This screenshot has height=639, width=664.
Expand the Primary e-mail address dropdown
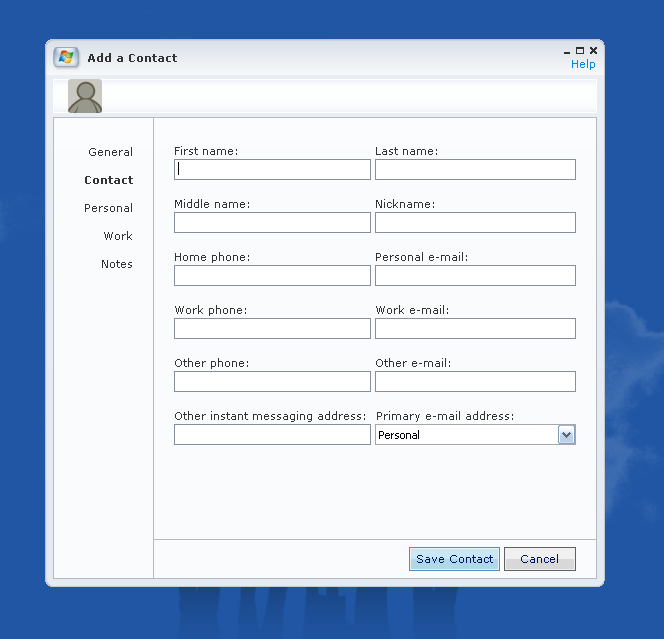coord(566,435)
